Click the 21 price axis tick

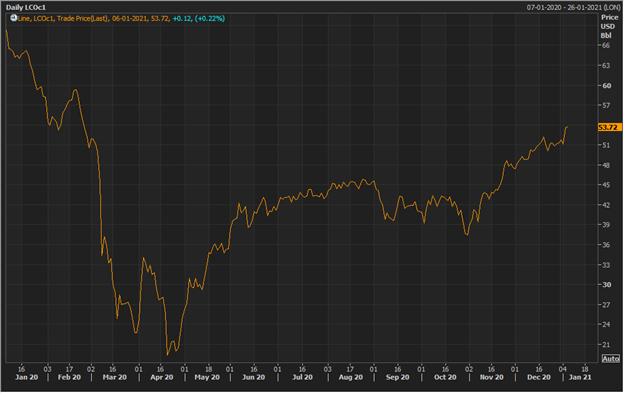pyautogui.click(x=606, y=344)
